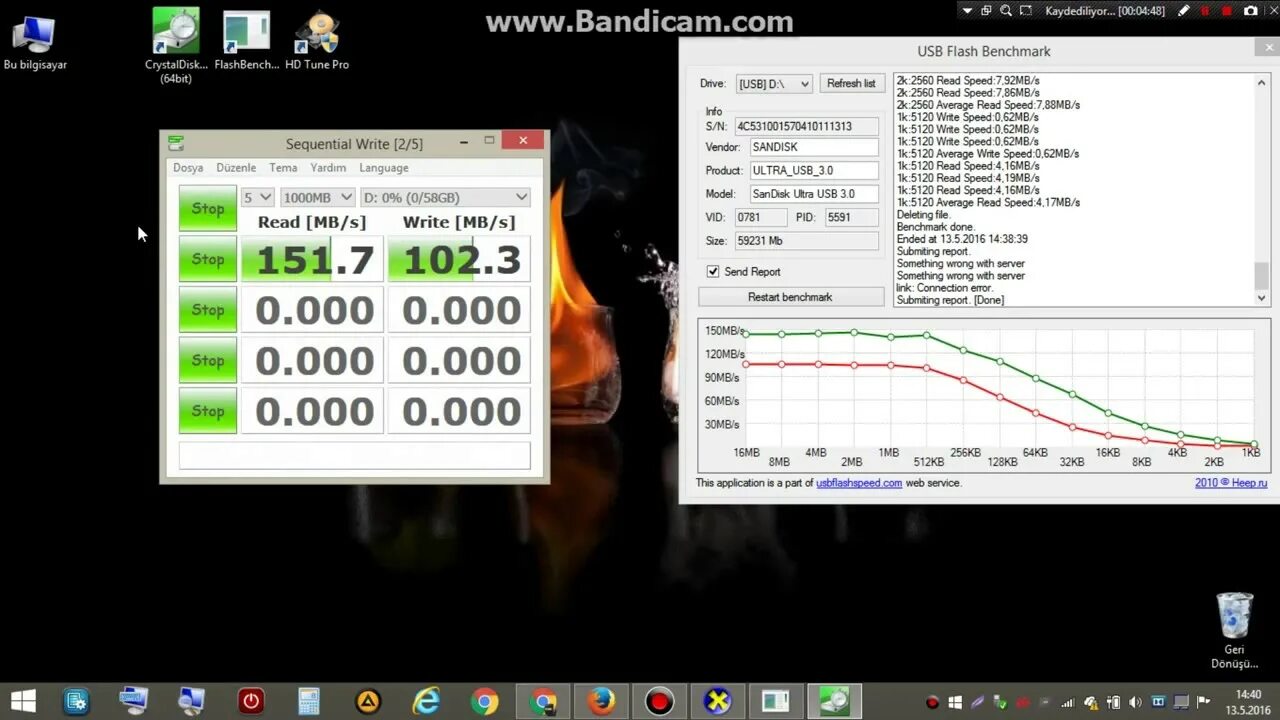Open the Language menu
The height and width of the screenshot is (720, 1280).
click(x=384, y=168)
